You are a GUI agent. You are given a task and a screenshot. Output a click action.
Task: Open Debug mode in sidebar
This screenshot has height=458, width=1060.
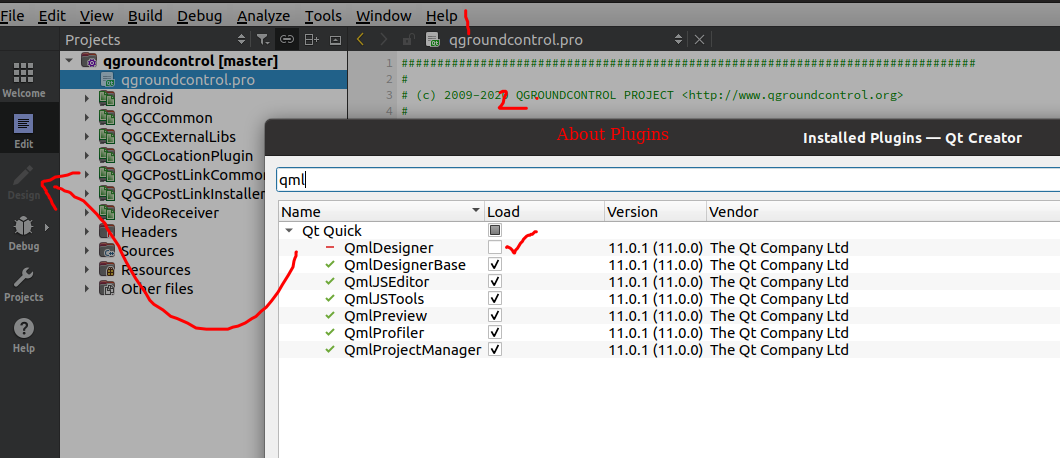click(24, 233)
